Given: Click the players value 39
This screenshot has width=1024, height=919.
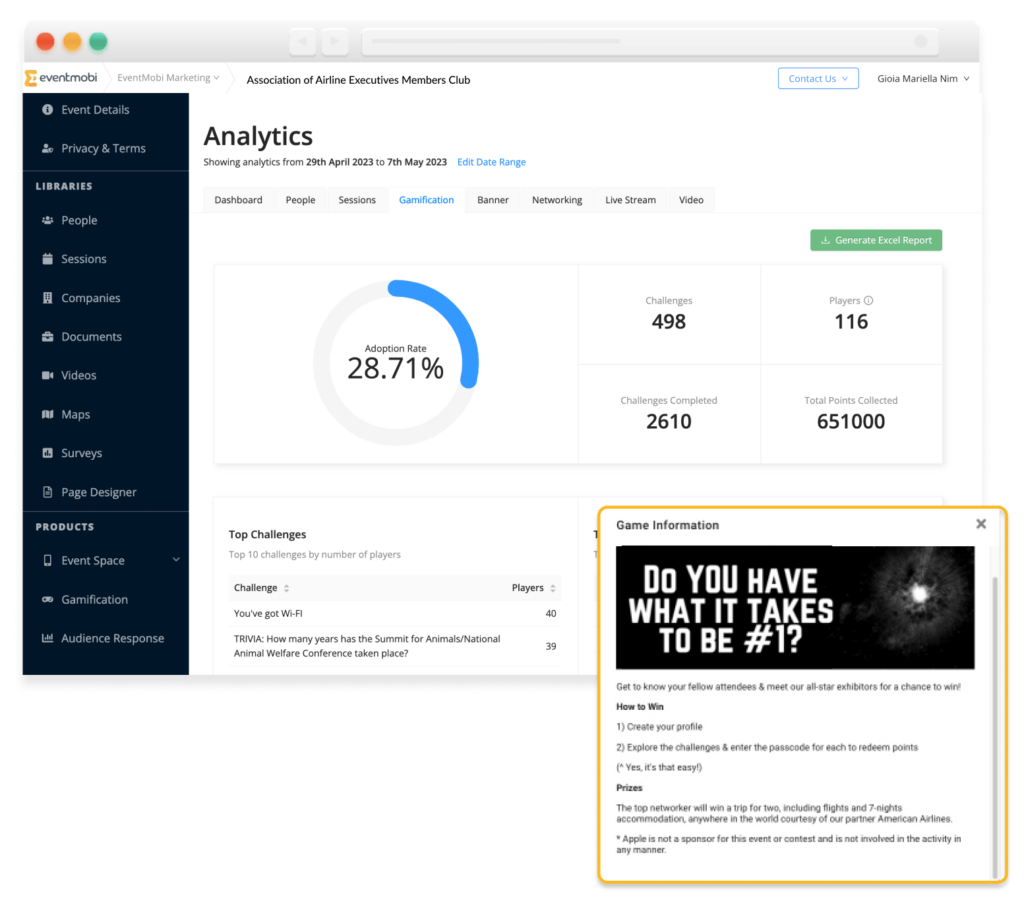Looking at the screenshot, I should pyautogui.click(x=551, y=646).
